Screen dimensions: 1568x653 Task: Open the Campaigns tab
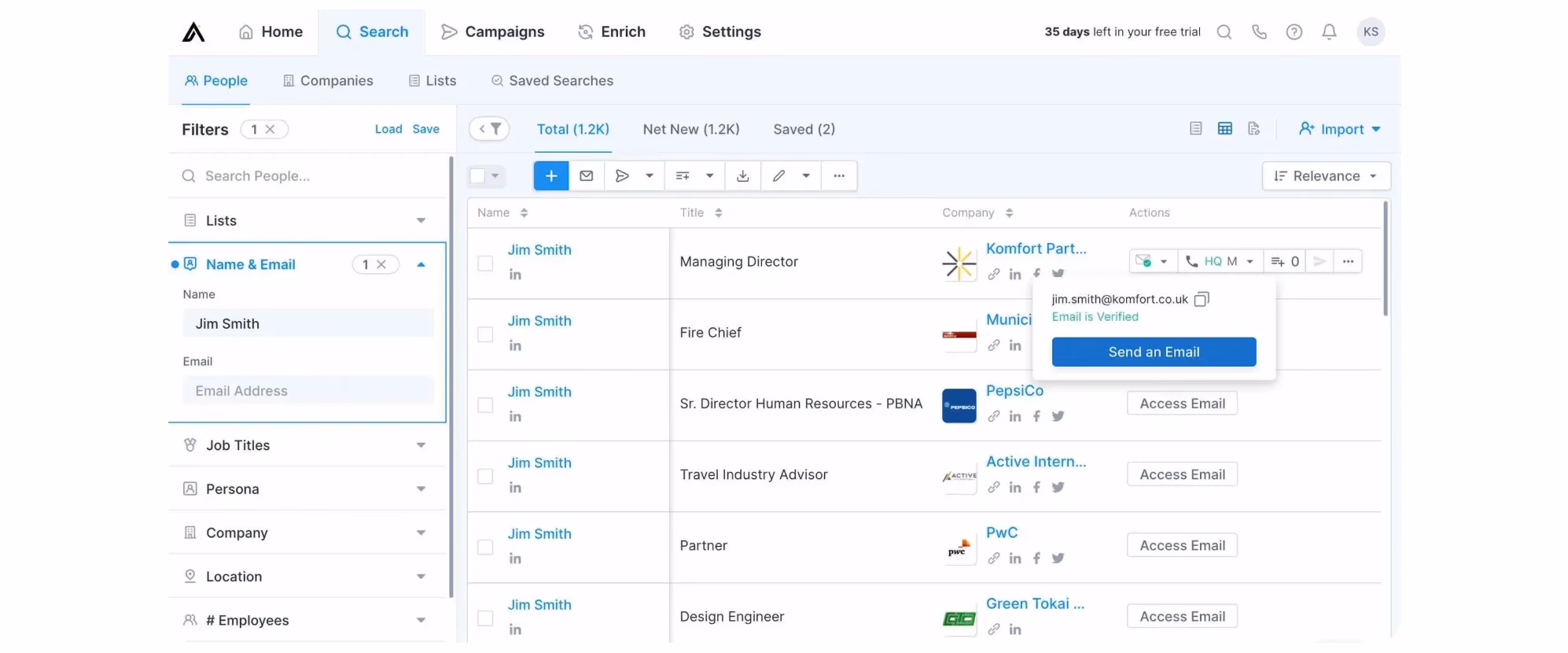(493, 31)
